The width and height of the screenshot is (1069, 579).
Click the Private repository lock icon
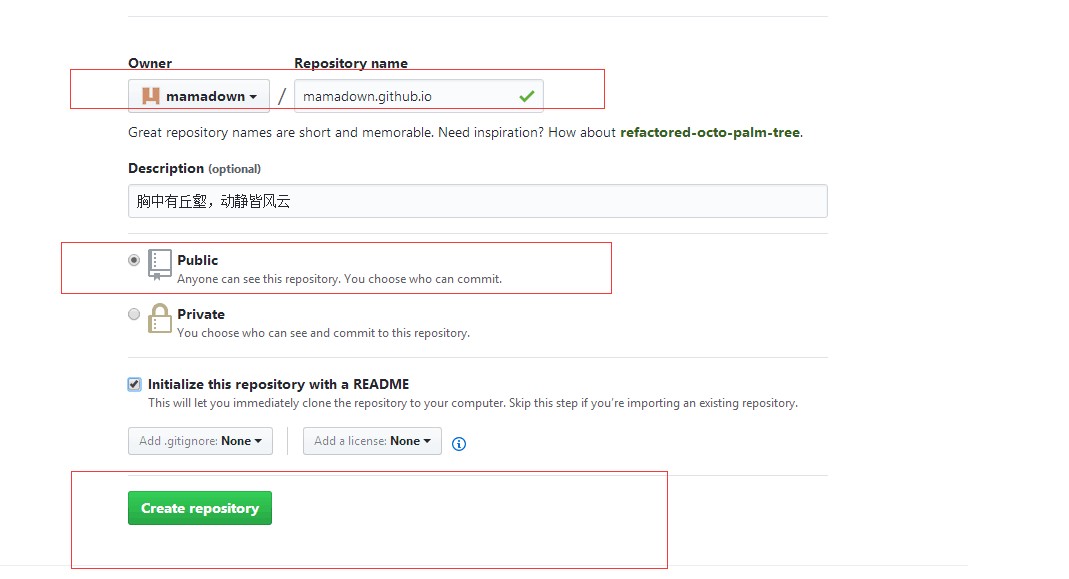point(160,318)
